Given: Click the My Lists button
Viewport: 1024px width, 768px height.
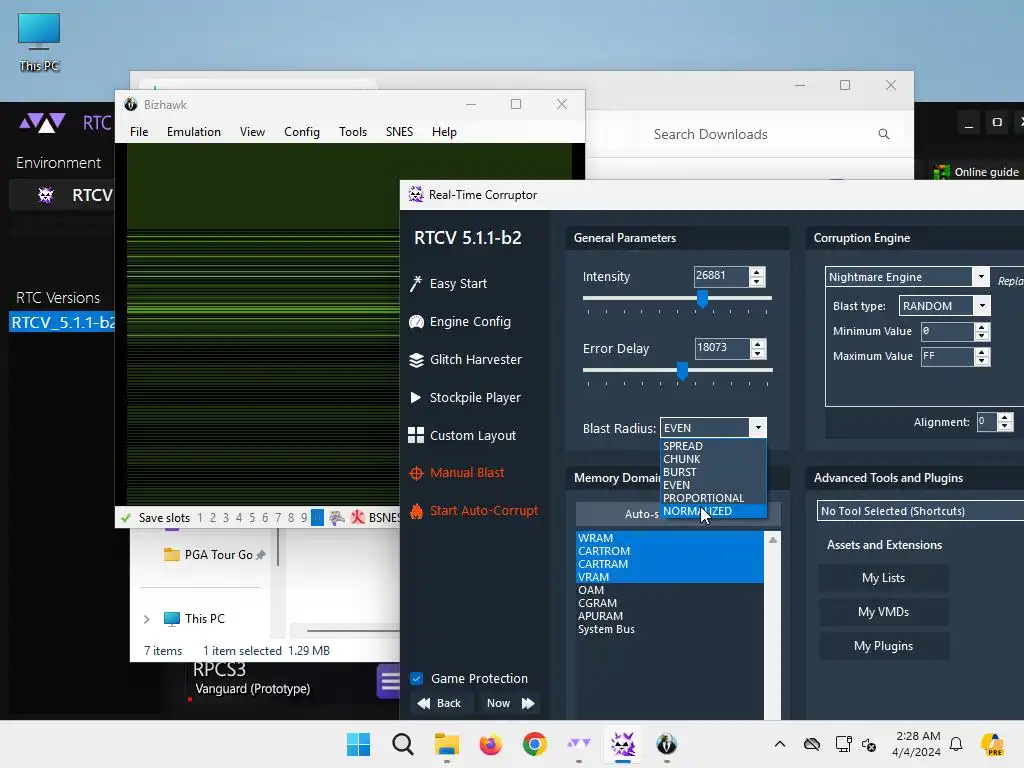Looking at the screenshot, I should [884, 578].
